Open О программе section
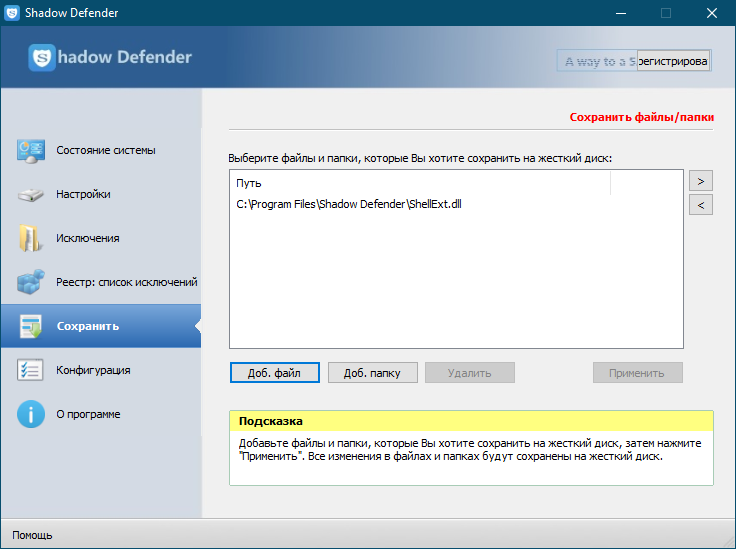 tap(88, 414)
